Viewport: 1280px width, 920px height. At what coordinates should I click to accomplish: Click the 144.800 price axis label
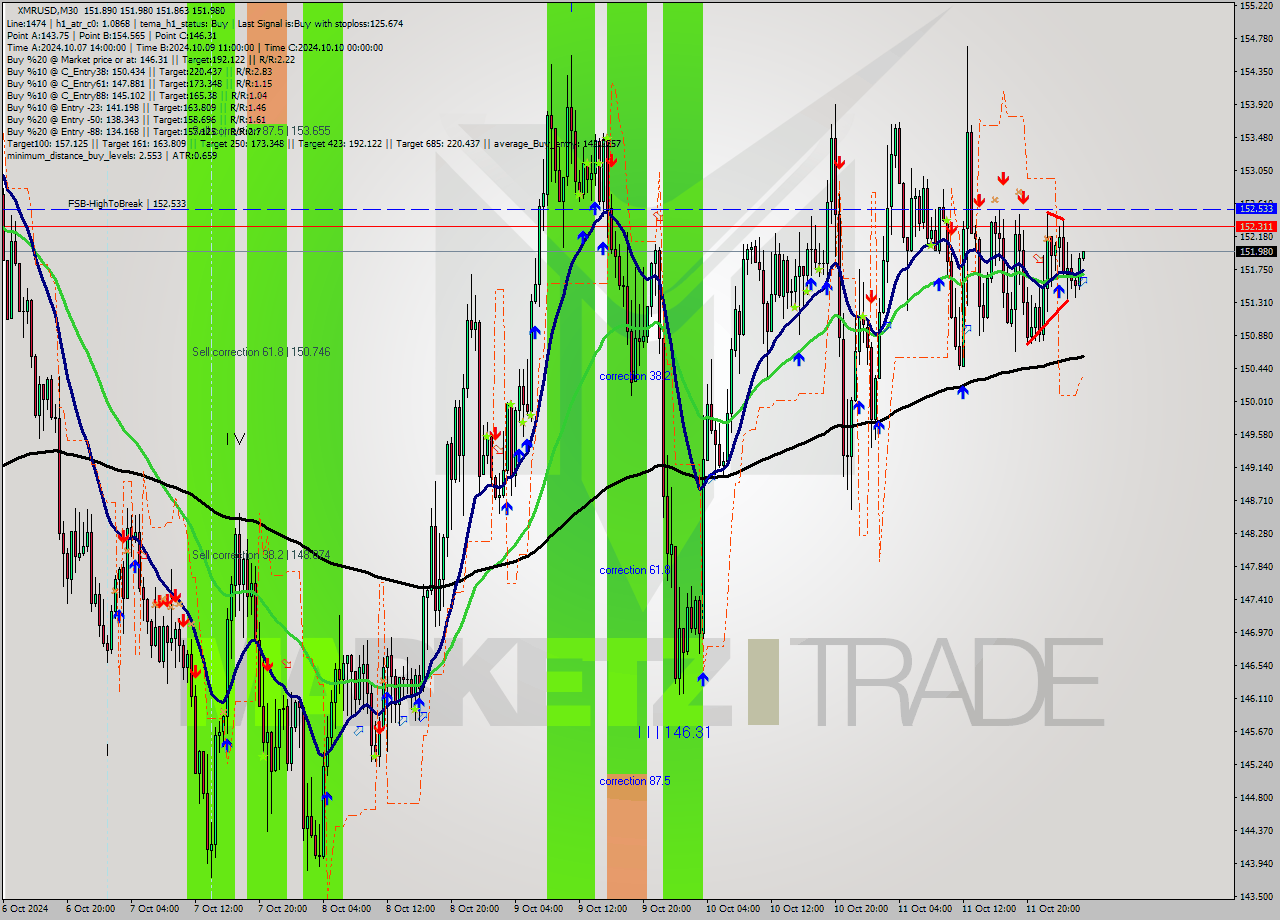point(1255,798)
